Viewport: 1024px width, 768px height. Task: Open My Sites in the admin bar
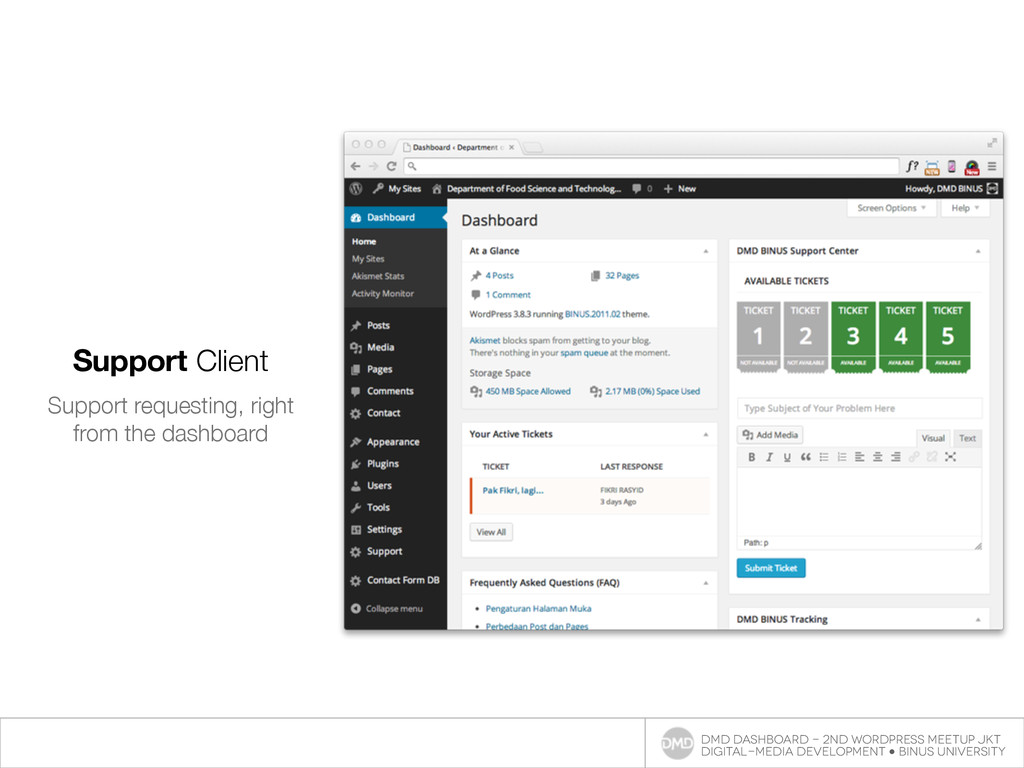[x=397, y=189]
